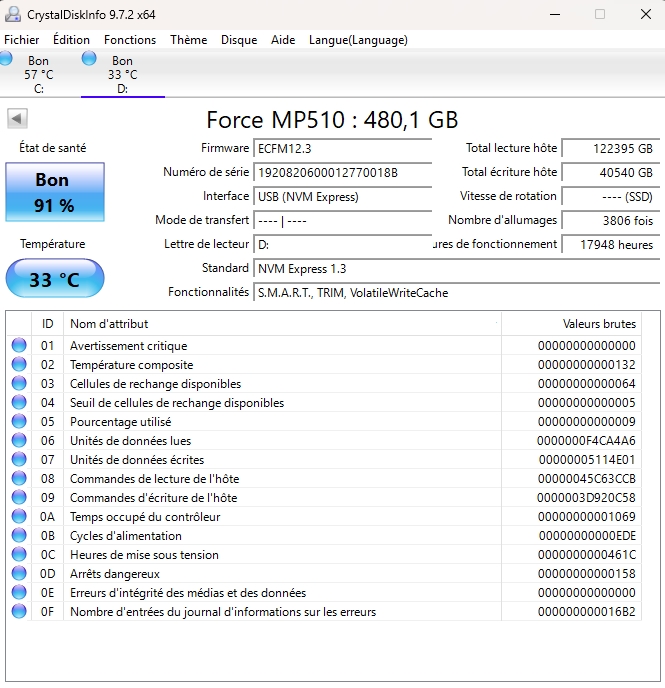Open the Fichier menu
The image size is (665, 688).
[x=22, y=40]
